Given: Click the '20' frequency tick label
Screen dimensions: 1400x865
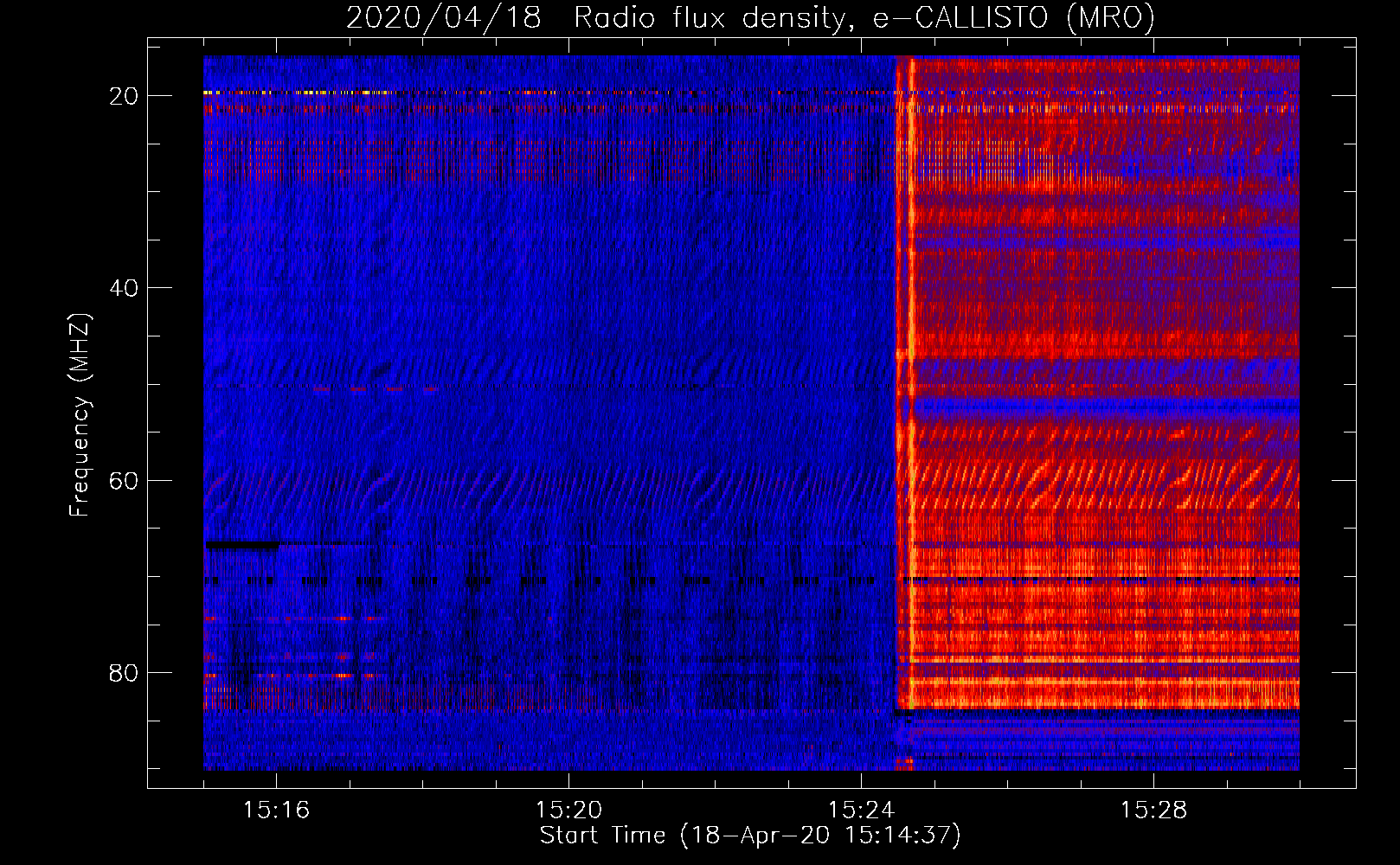Looking at the screenshot, I should pos(124,96).
